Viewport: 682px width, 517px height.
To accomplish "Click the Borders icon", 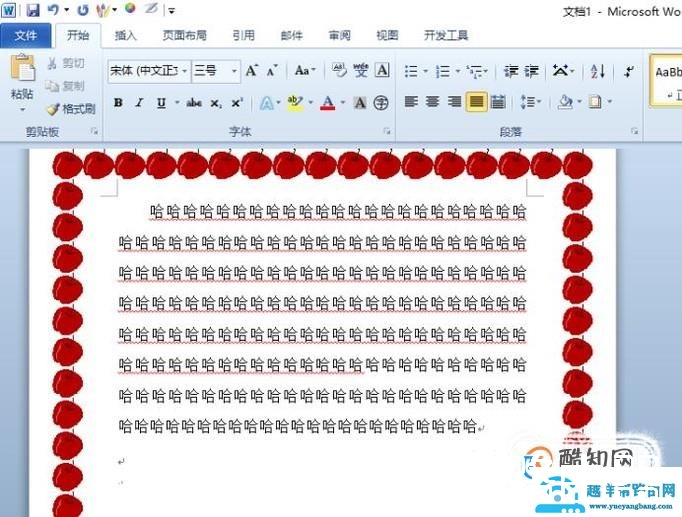I will click(x=595, y=102).
